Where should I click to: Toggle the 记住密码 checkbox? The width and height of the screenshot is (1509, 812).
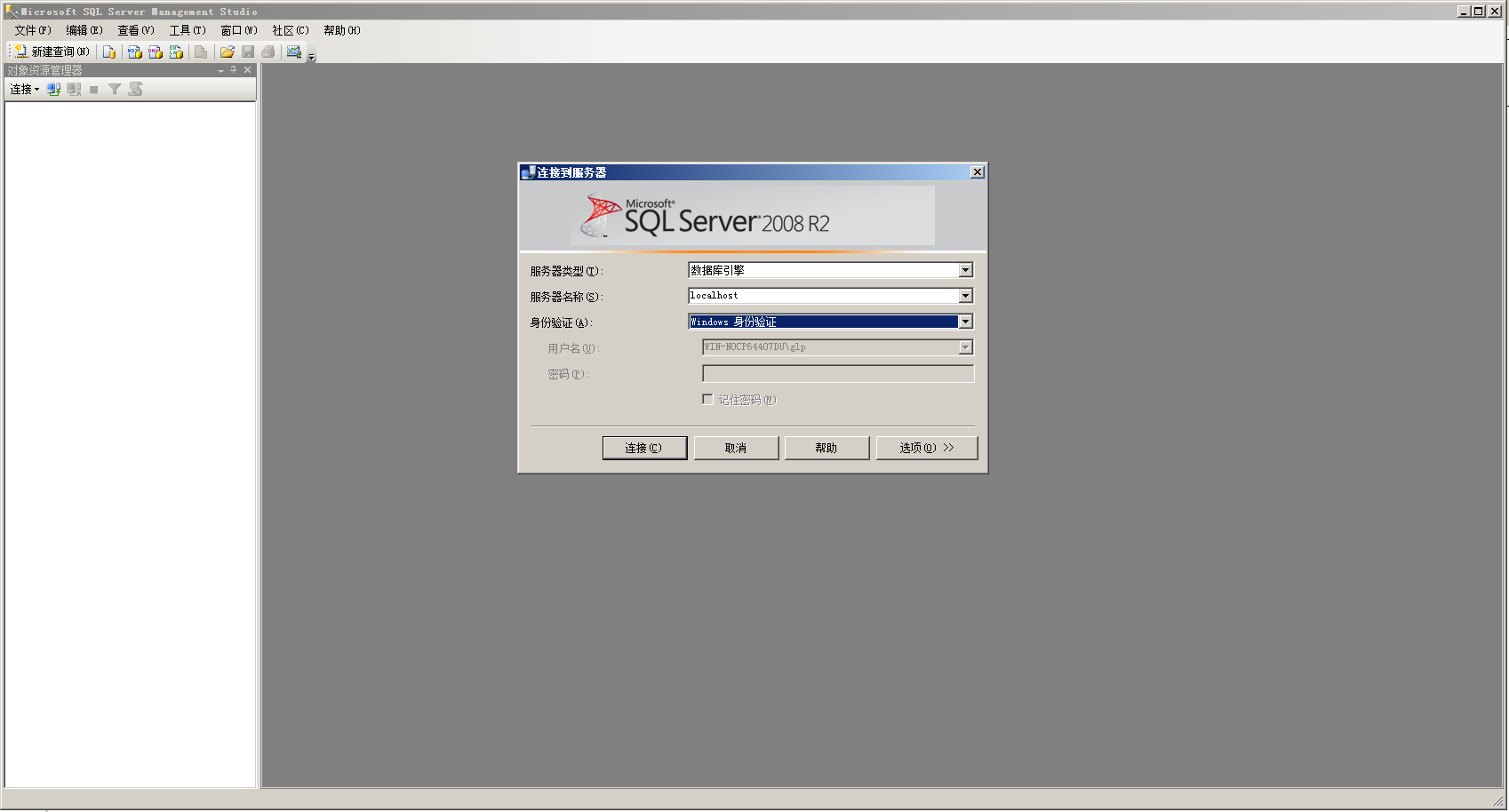point(707,400)
